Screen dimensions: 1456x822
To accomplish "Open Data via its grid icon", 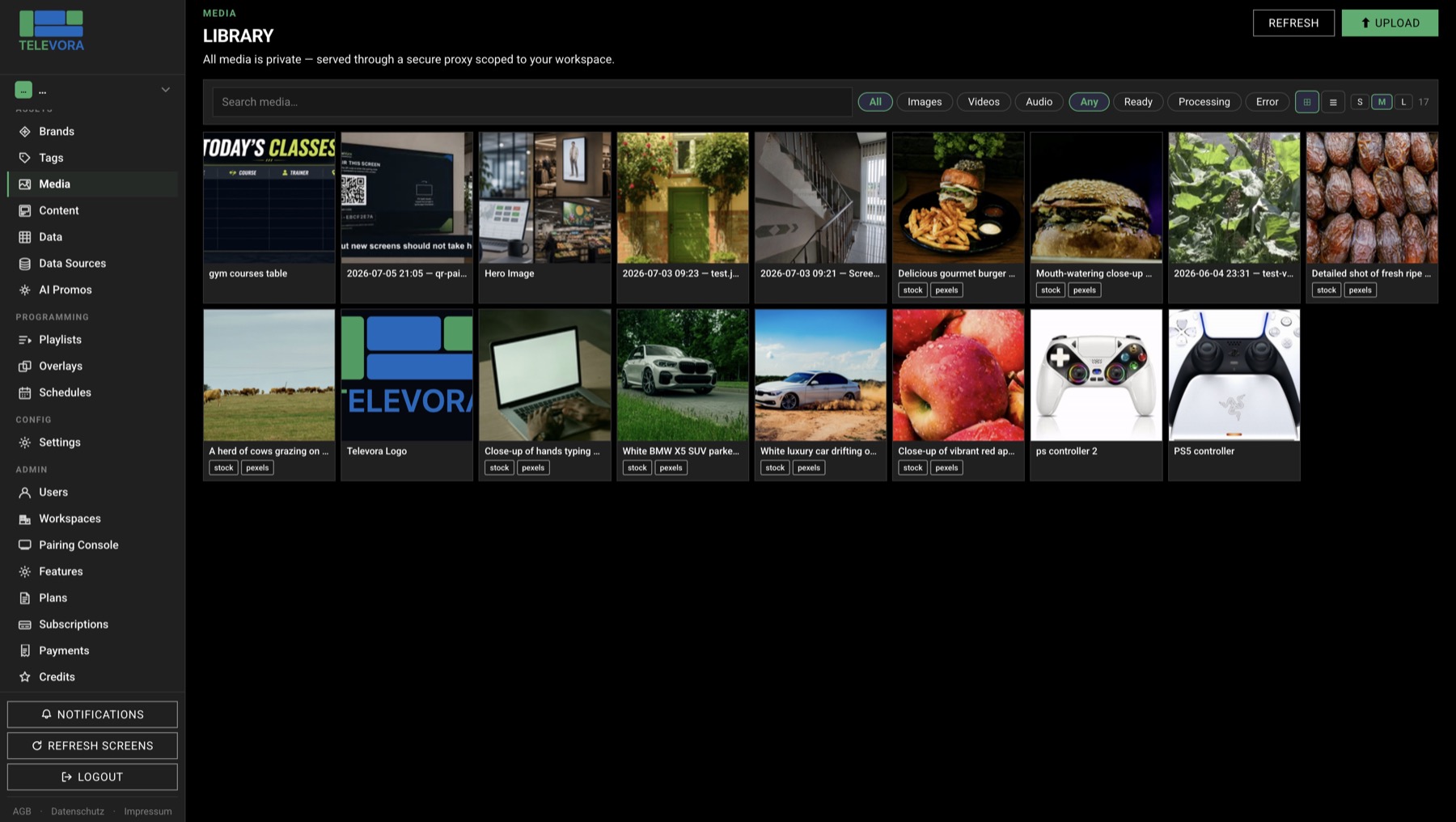I will (x=25, y=237).
